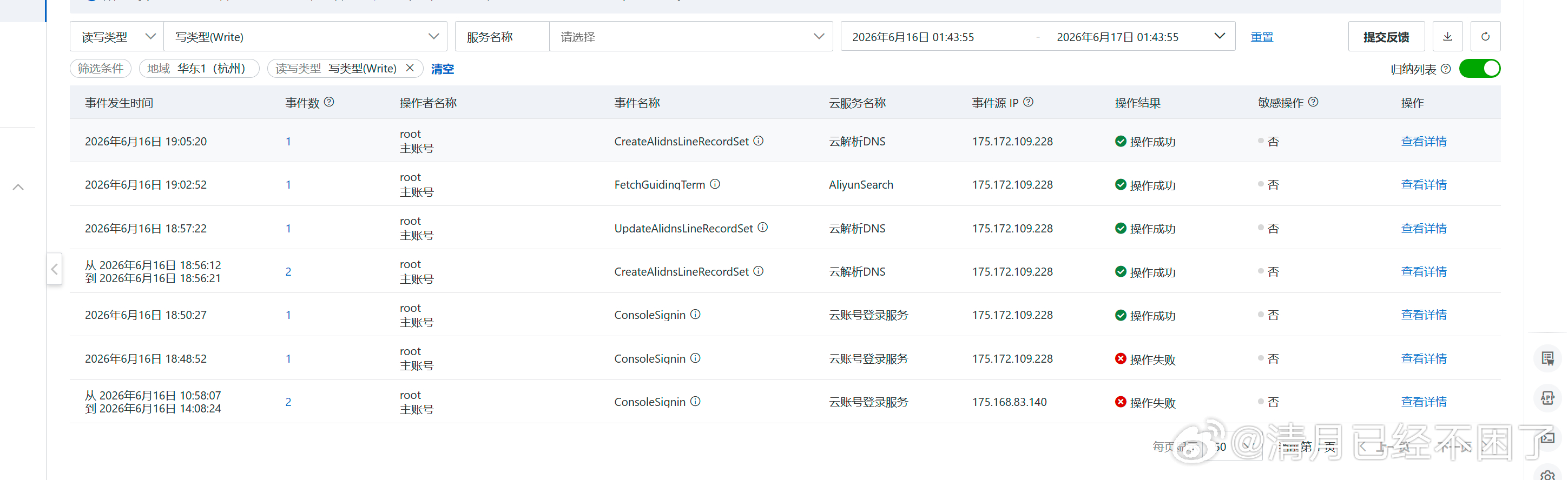This screenshot has height=480, width=1568.
Task: Click info icon beside UpdateAlidnsLineRecordSet
Action: tap(763, 228)
